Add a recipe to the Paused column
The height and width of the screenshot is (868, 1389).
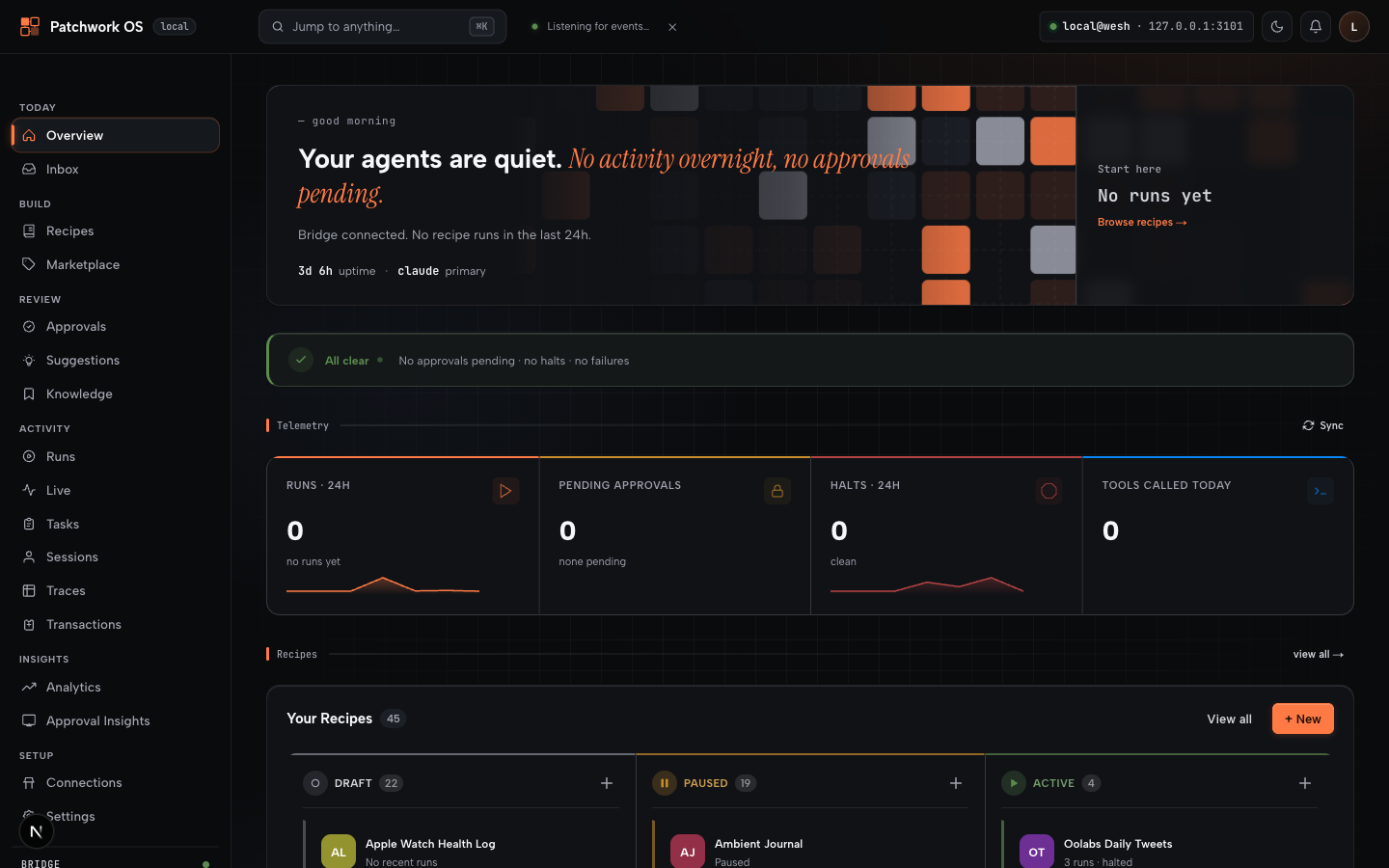click(x=956, y=783)
